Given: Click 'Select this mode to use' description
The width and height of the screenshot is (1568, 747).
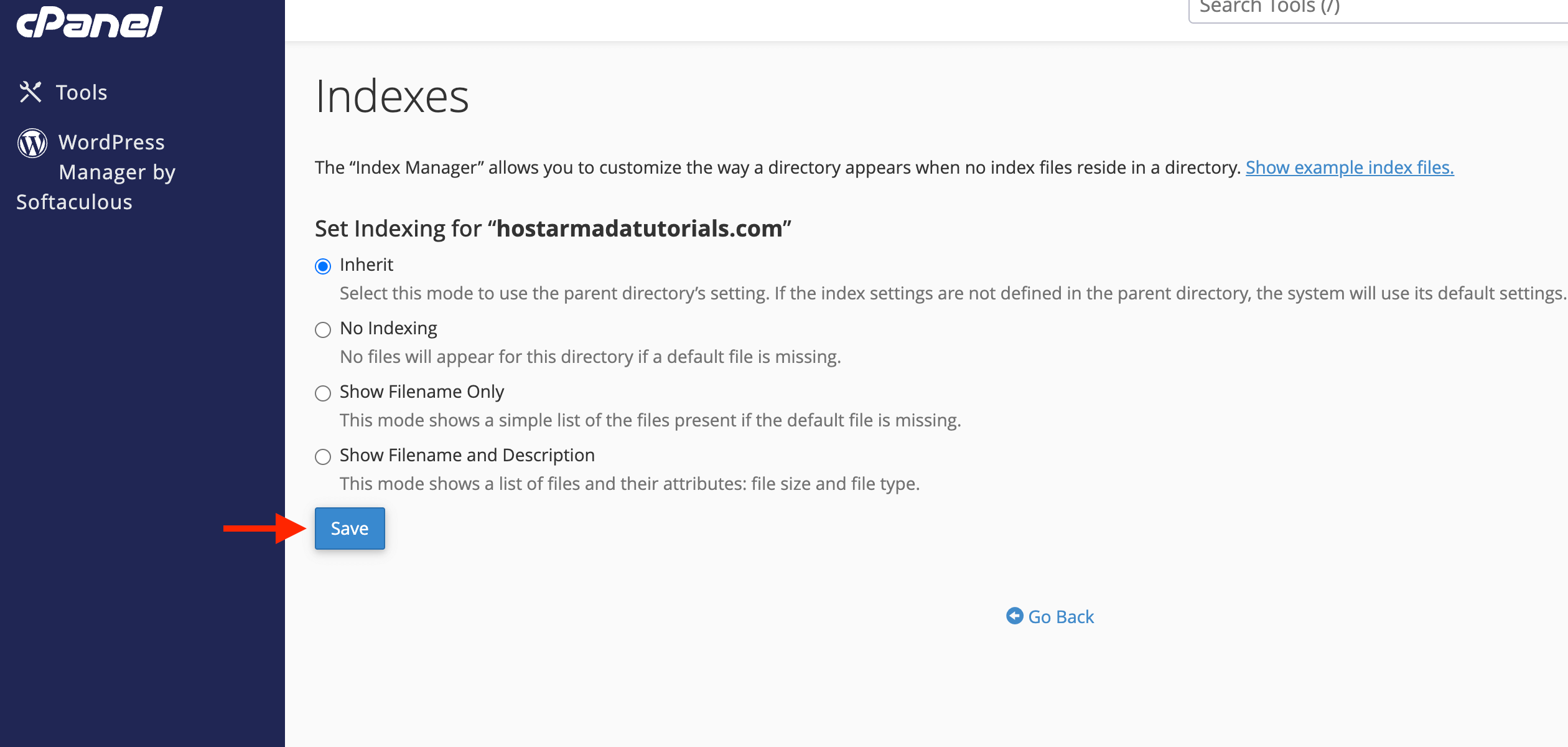Looking at the screenshot, I should [953, 293].
